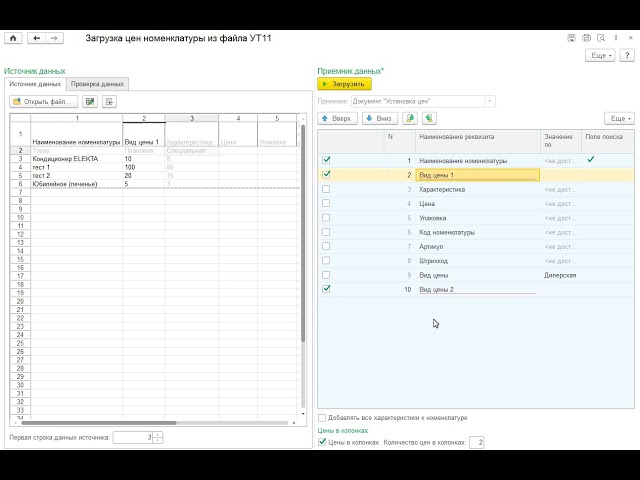Uncheck the Наименование номенклатуры row checkbox

pos(326,160)
